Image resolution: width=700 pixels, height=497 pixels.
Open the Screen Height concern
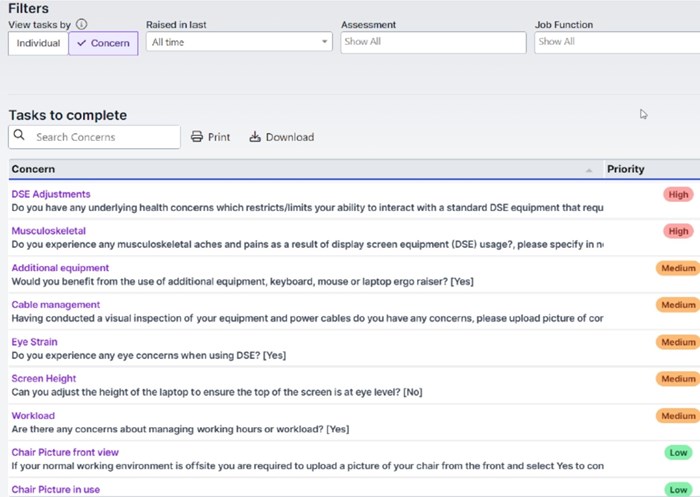tap(44, 379)
